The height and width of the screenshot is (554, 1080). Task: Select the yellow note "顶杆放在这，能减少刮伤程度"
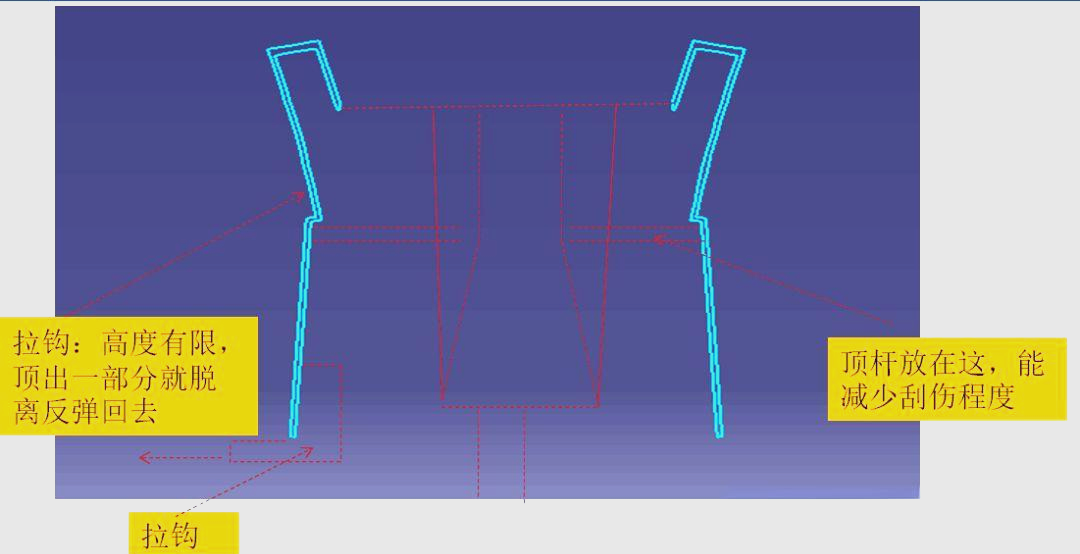[x=946, y=380]
